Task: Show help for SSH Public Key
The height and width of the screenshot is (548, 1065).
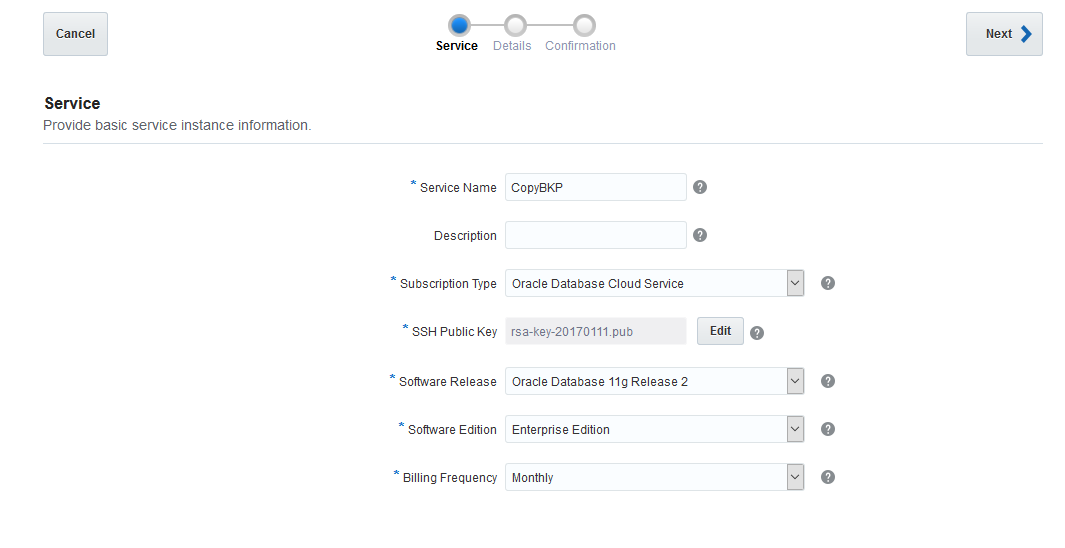Action: coord(757,333)
